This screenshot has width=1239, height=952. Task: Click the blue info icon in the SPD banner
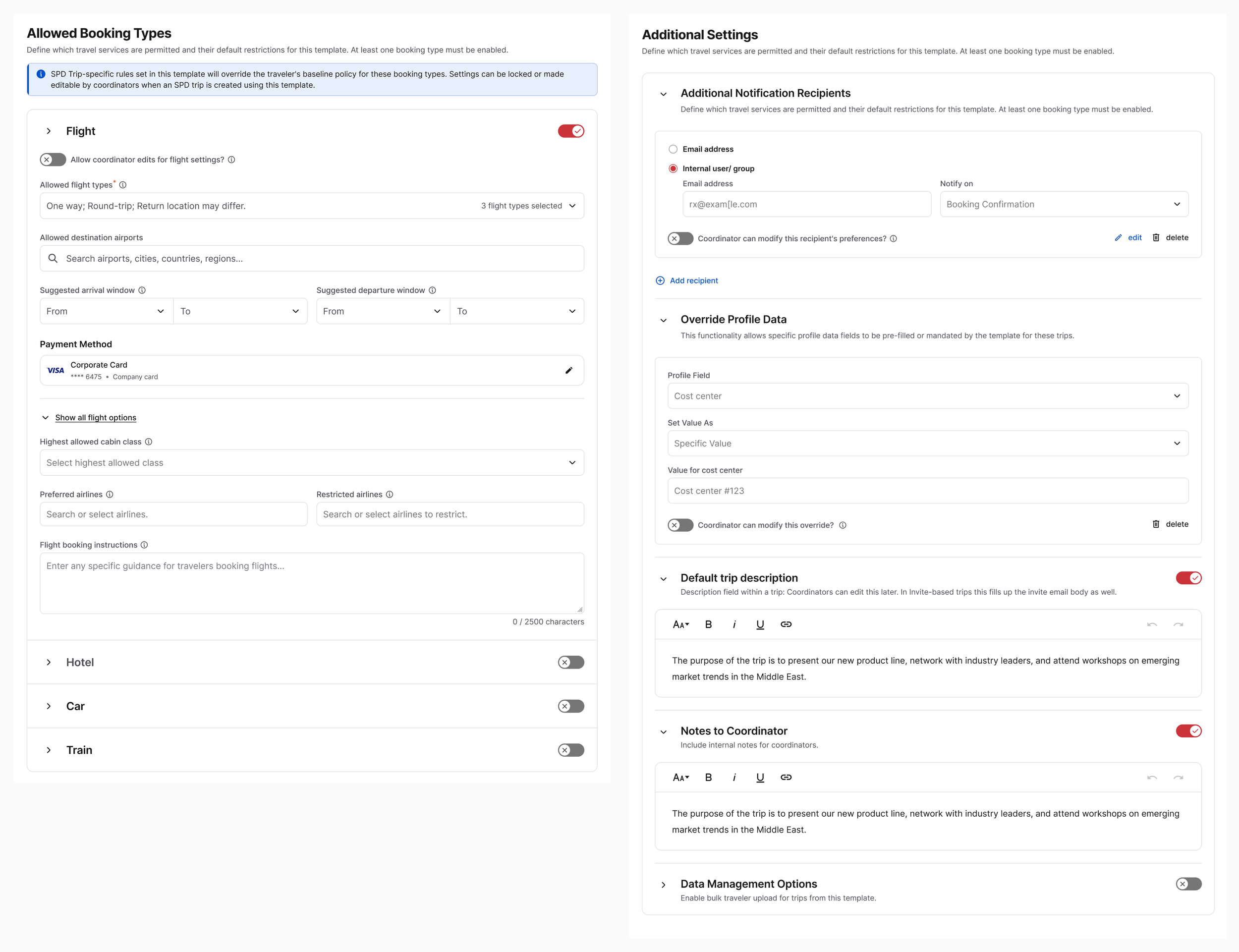[x=41, y=74]
